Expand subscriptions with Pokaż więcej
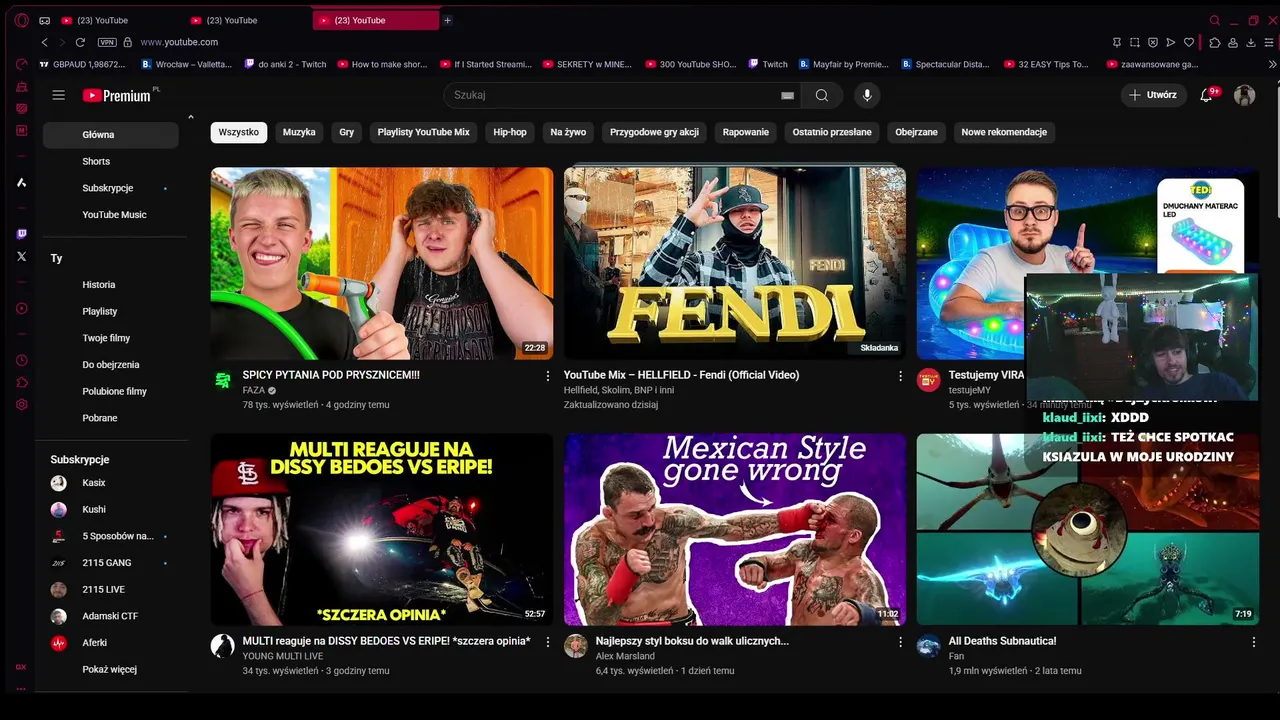This screenshot has height=720, width=1280. pos(111,669)
